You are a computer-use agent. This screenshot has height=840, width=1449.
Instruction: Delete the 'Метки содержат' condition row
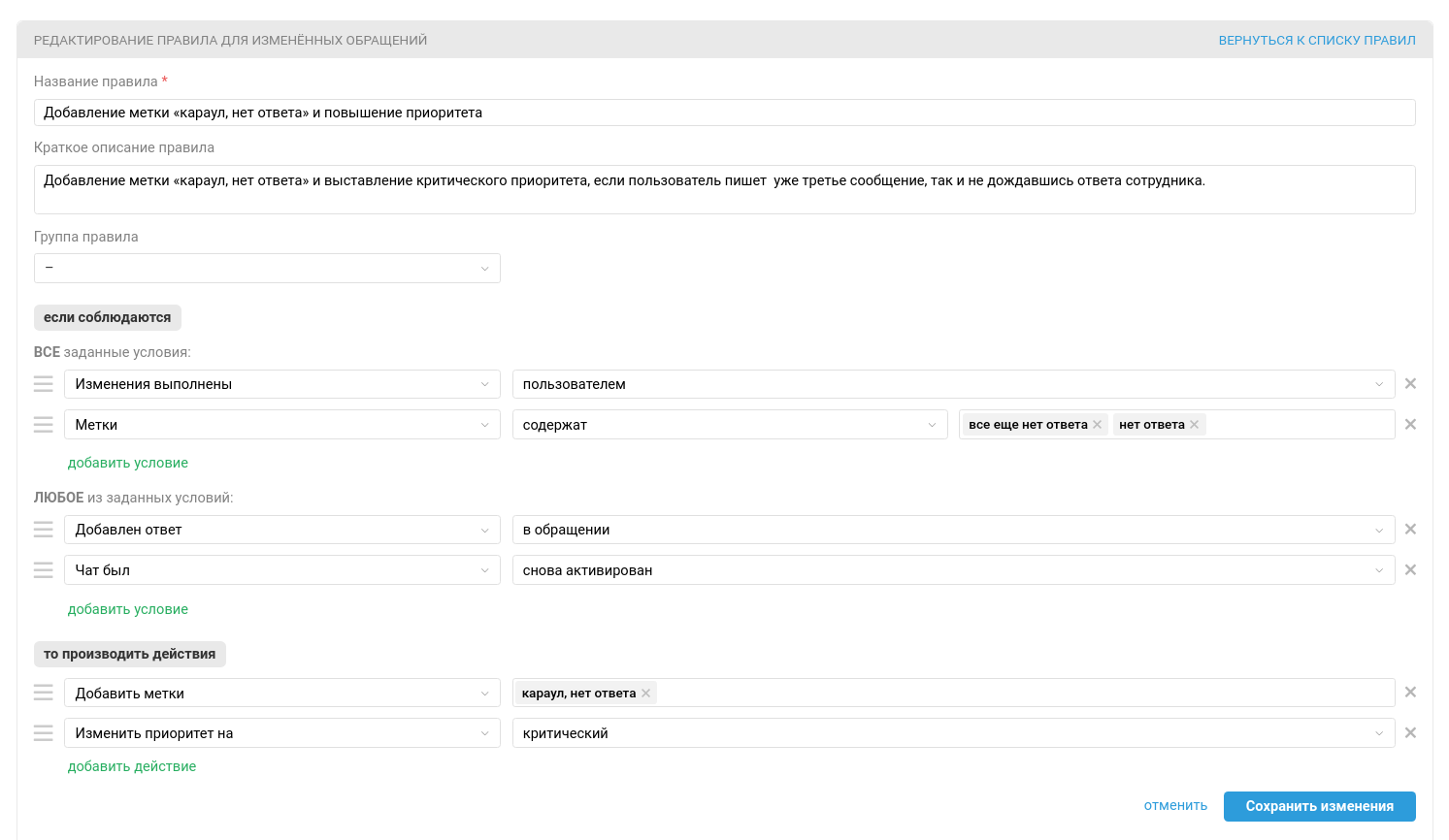pos(1410,425)
